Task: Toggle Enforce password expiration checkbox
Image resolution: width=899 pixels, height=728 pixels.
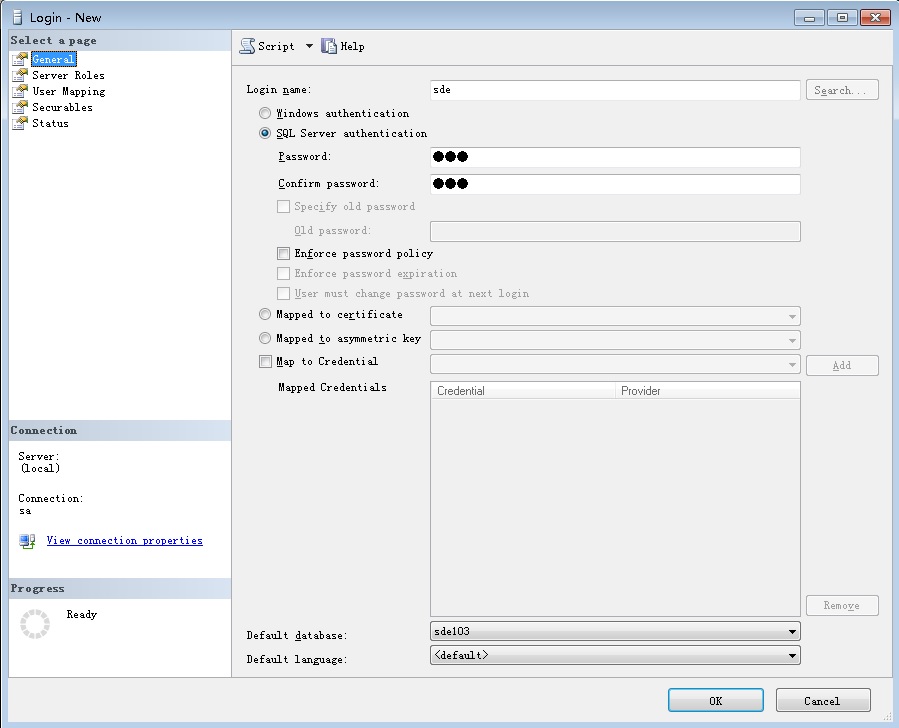Action: coord(283,273)
